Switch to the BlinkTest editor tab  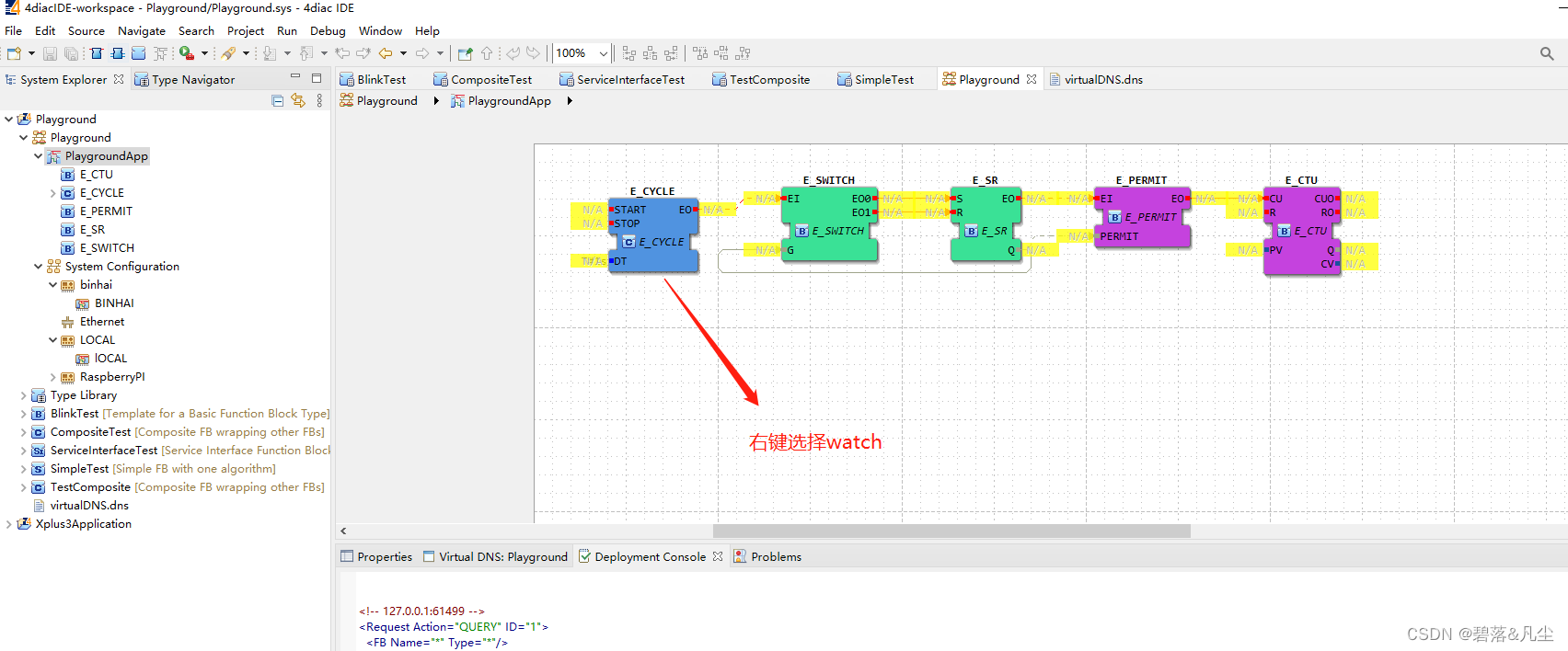(x=373, y=79)
